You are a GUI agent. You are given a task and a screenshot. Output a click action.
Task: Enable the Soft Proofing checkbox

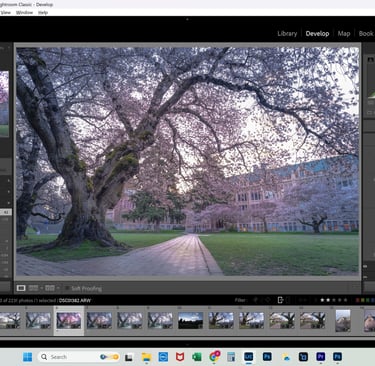pyautogui.click(x=67, y=288)
